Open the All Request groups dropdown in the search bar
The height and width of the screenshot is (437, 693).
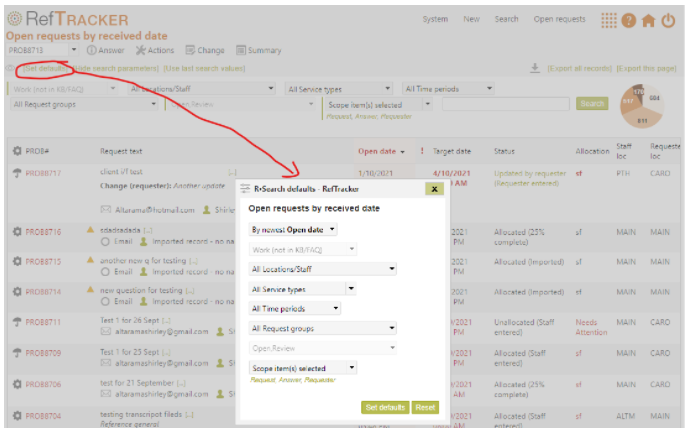[x=84, y=105]
